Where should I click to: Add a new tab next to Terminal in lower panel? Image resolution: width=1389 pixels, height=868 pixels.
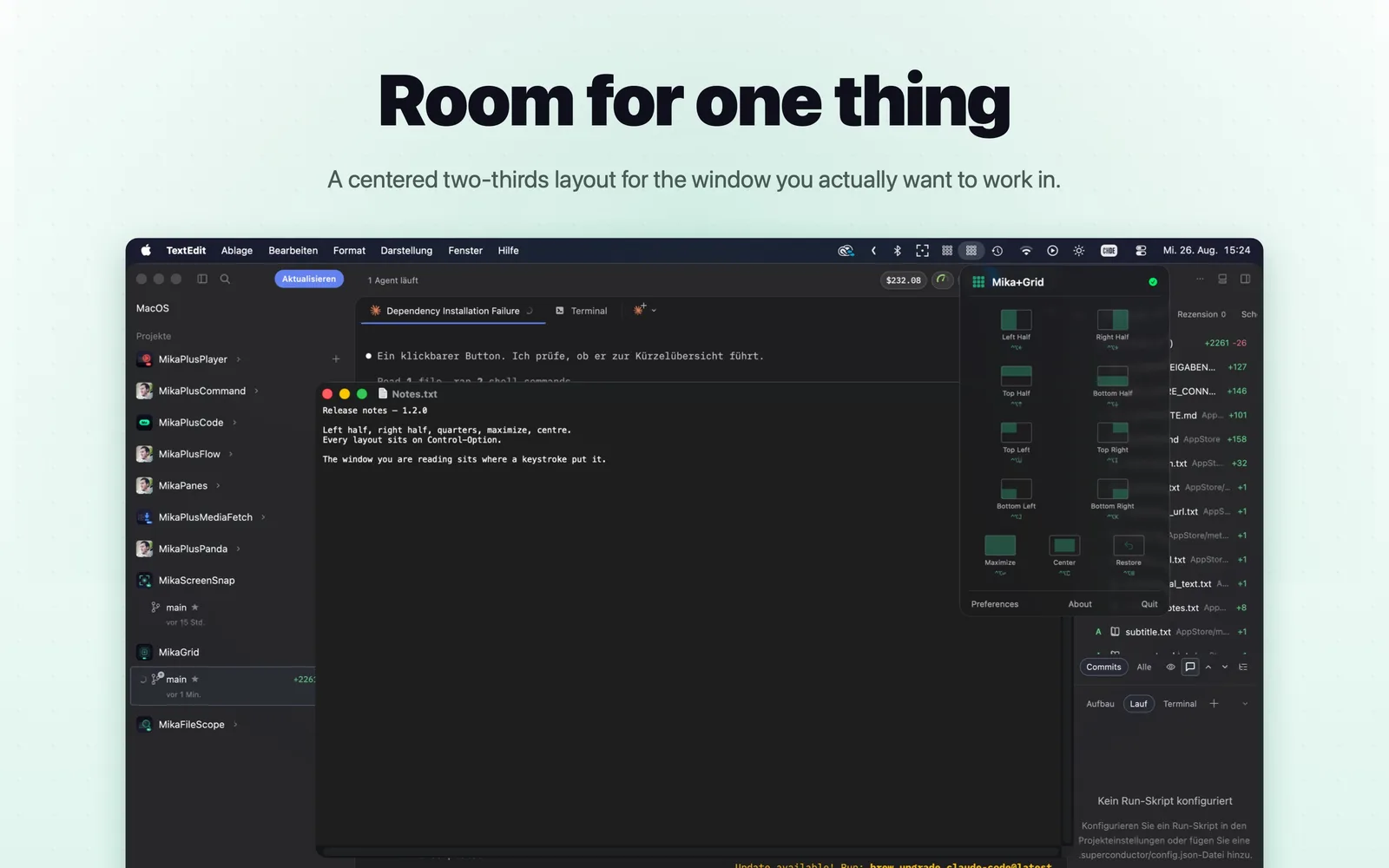1214,704
